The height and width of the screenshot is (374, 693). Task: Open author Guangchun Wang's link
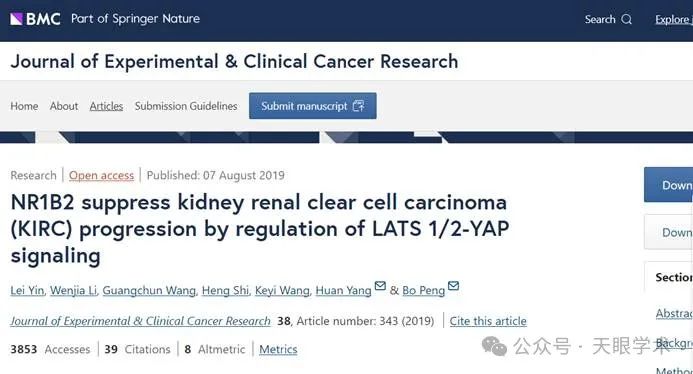pos(149,290)
